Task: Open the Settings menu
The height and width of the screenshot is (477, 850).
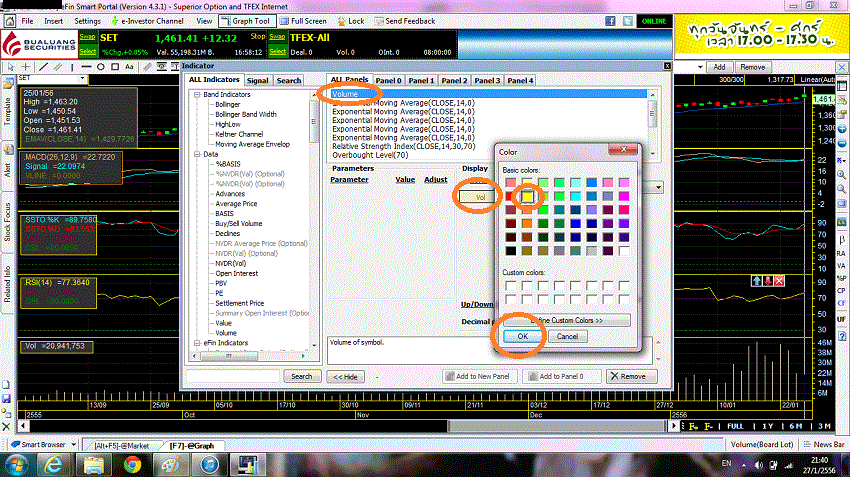Action: (x=87, y=21)
